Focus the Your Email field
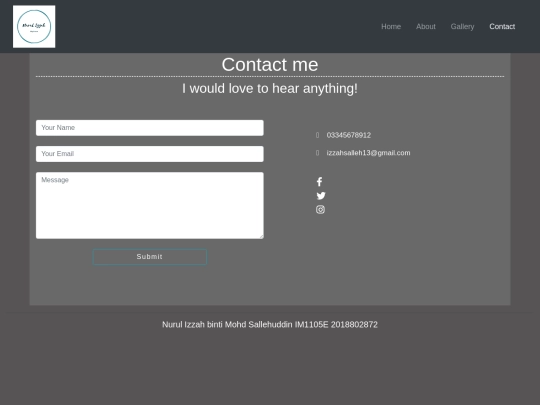The width and height of the screenshot is (540, 405). [150, 154]
